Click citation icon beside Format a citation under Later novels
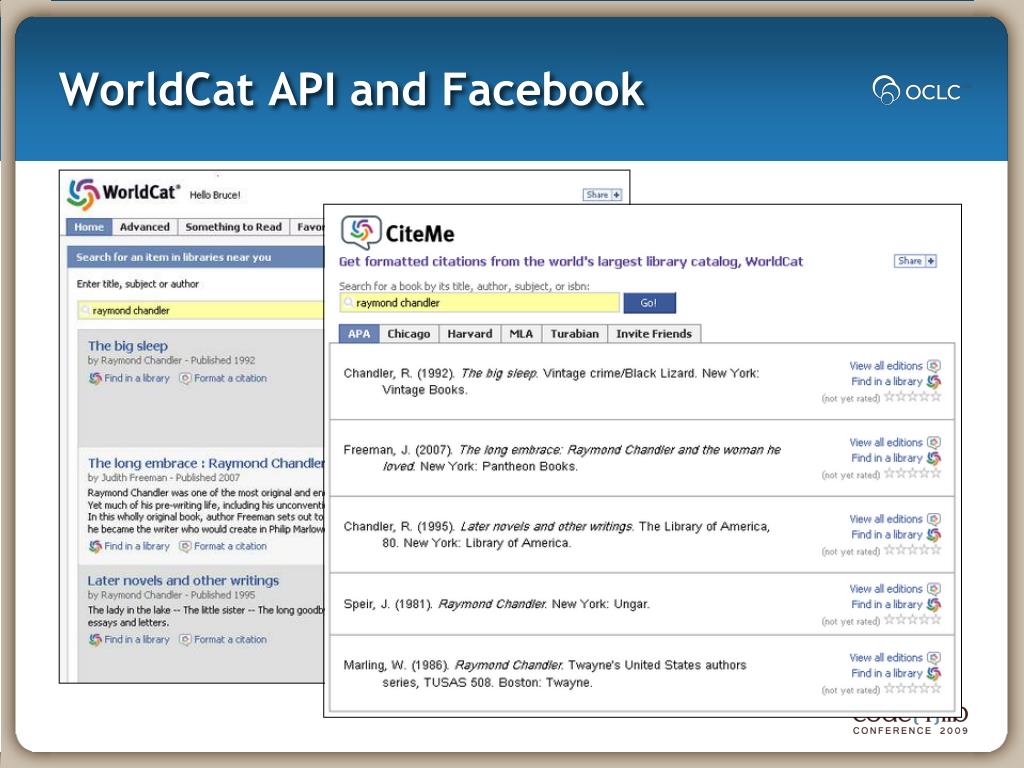This screenshot has height=768, width=1024. [x=185, y=639]
